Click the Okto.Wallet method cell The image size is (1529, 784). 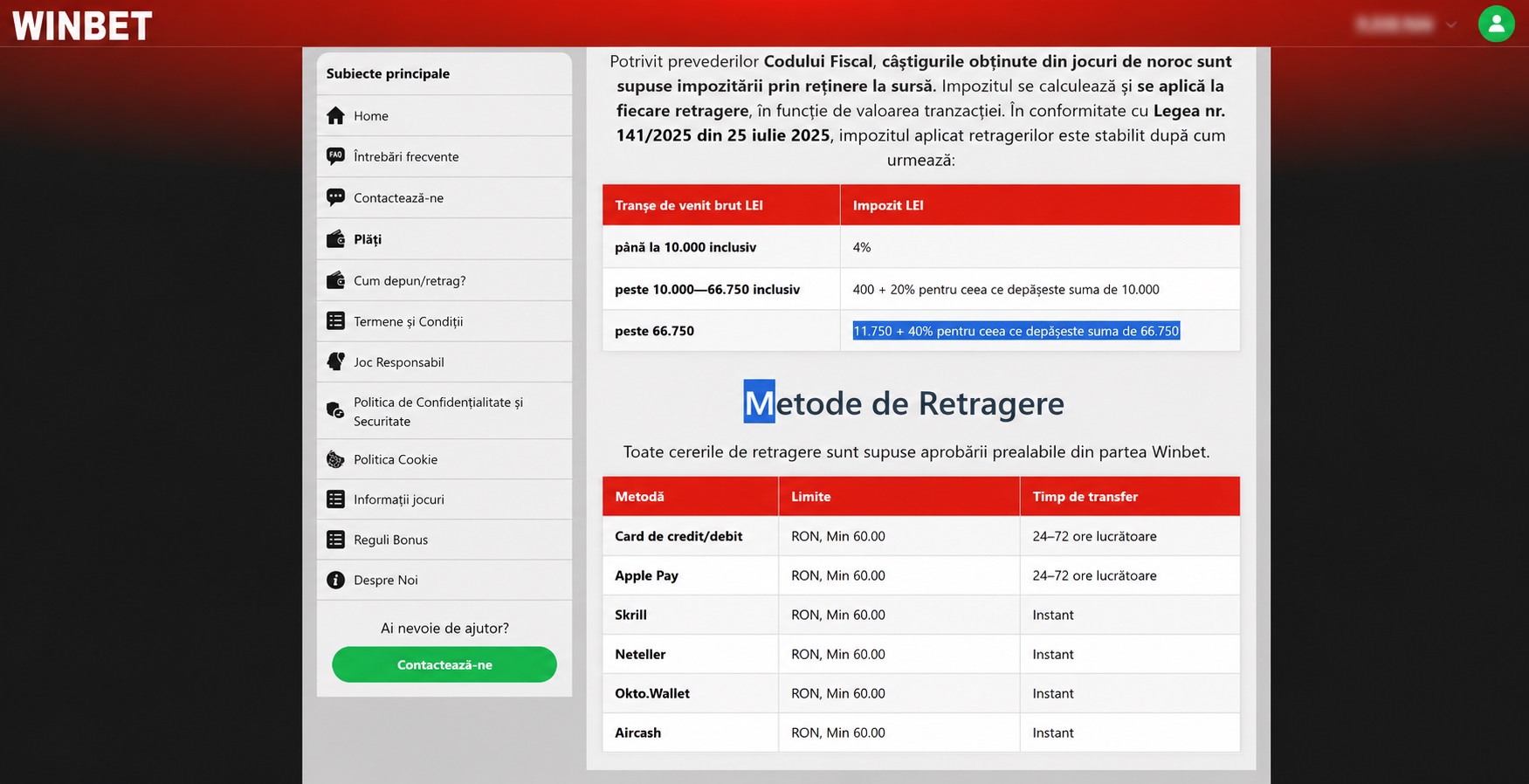pyautogui.click(x=691, y=693)
